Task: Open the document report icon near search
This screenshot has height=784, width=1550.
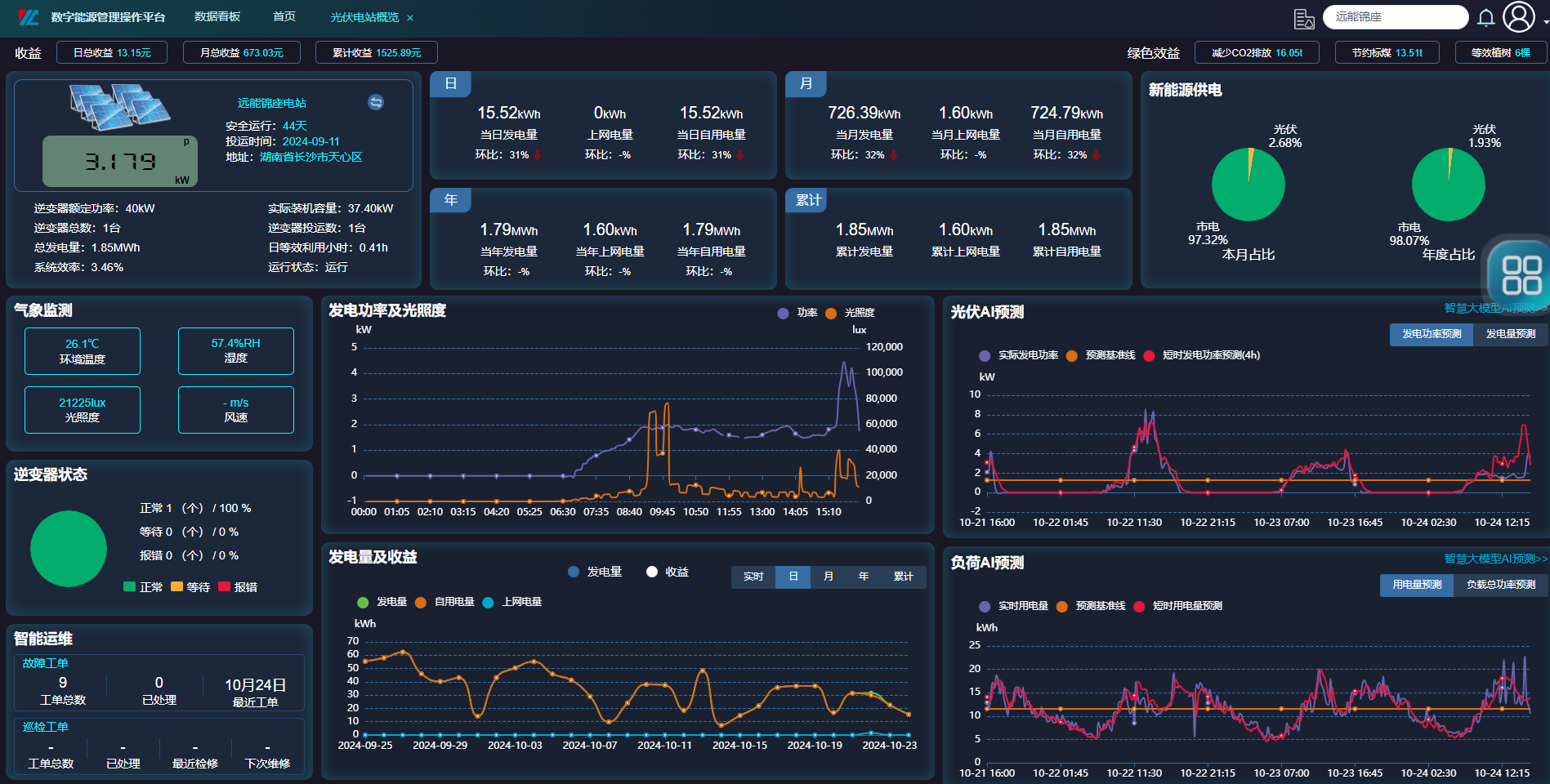Action: pos(1304,18)
